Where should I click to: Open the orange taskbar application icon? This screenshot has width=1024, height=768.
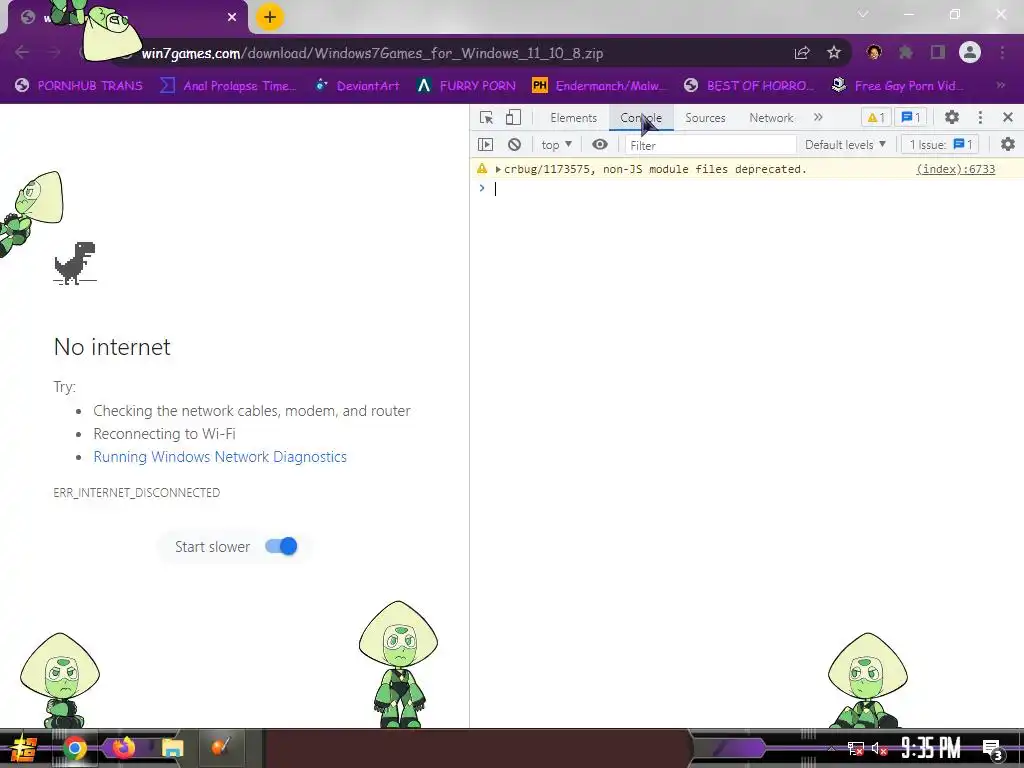[x=221, y=748]
